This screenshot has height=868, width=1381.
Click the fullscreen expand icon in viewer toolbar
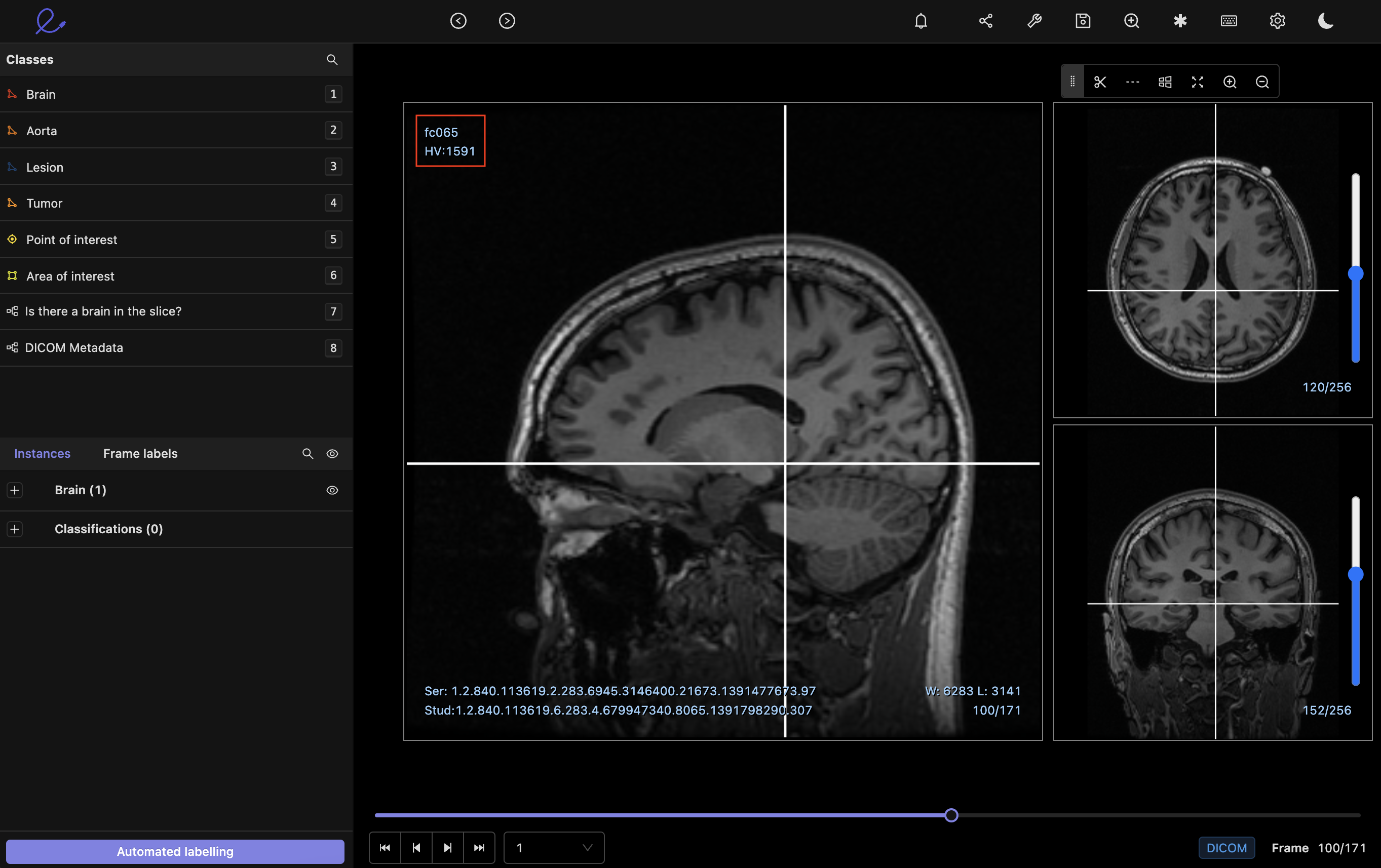point(1197,82)
